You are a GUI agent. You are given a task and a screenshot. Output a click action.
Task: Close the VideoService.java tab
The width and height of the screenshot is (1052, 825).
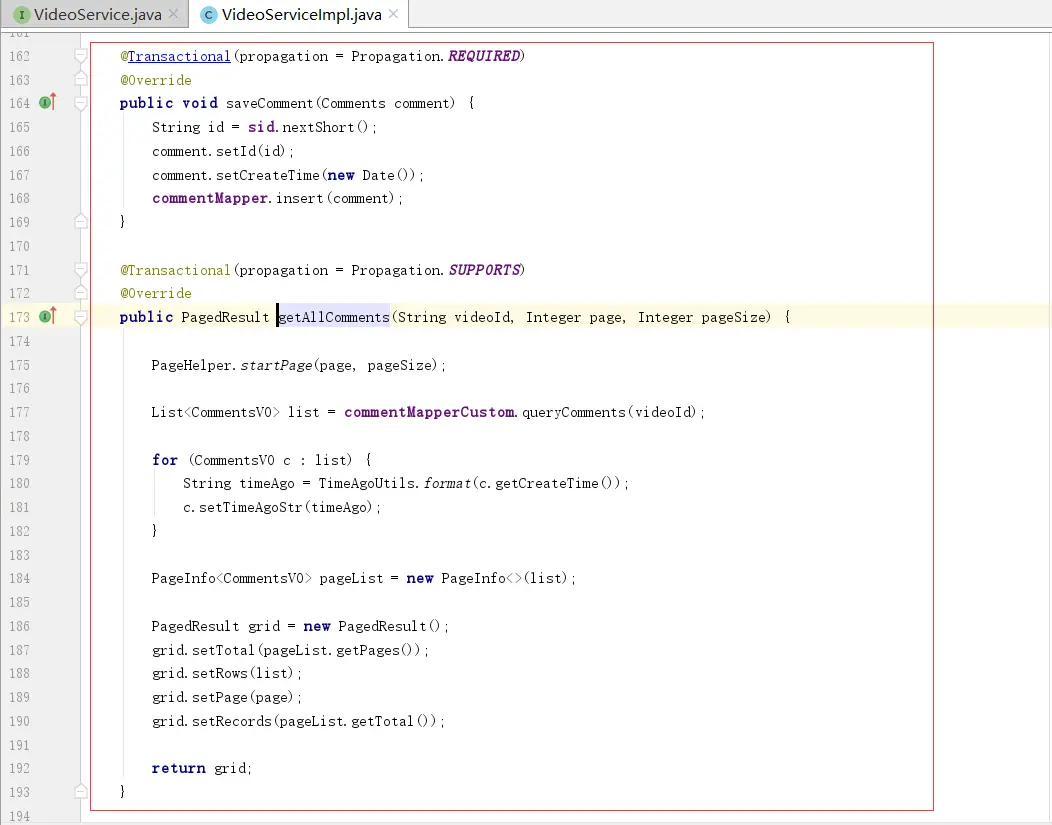coord(173,14)
